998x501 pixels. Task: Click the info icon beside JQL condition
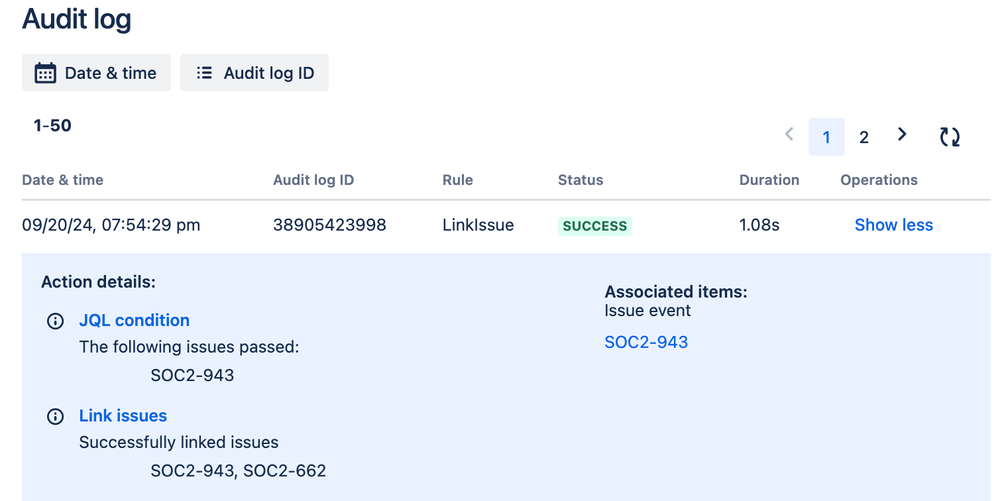tap(55, 321)
